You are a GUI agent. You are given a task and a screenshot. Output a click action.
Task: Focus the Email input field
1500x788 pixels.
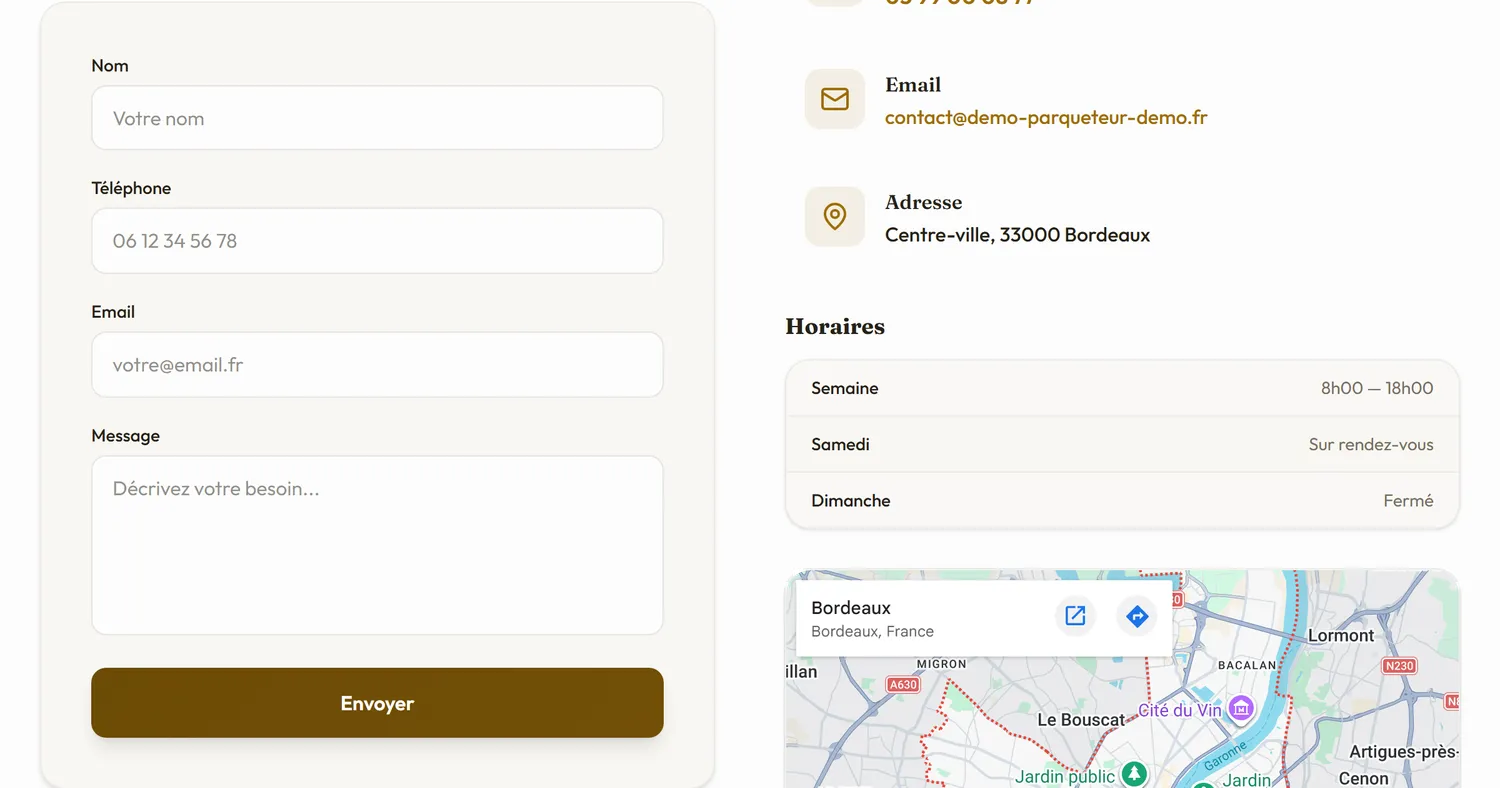[x=377, y=365]
